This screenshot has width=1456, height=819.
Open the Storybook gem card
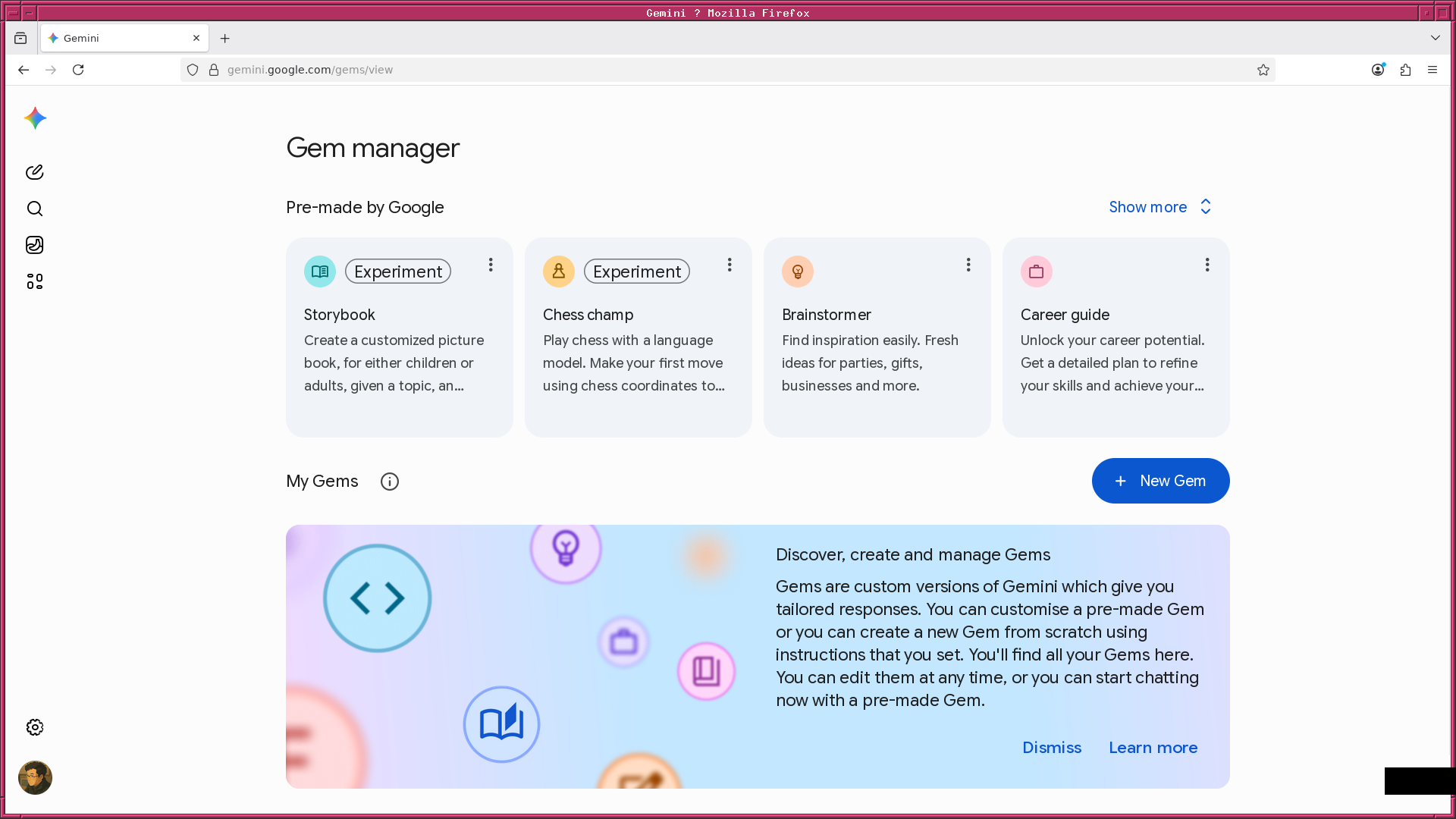(400, 337)
